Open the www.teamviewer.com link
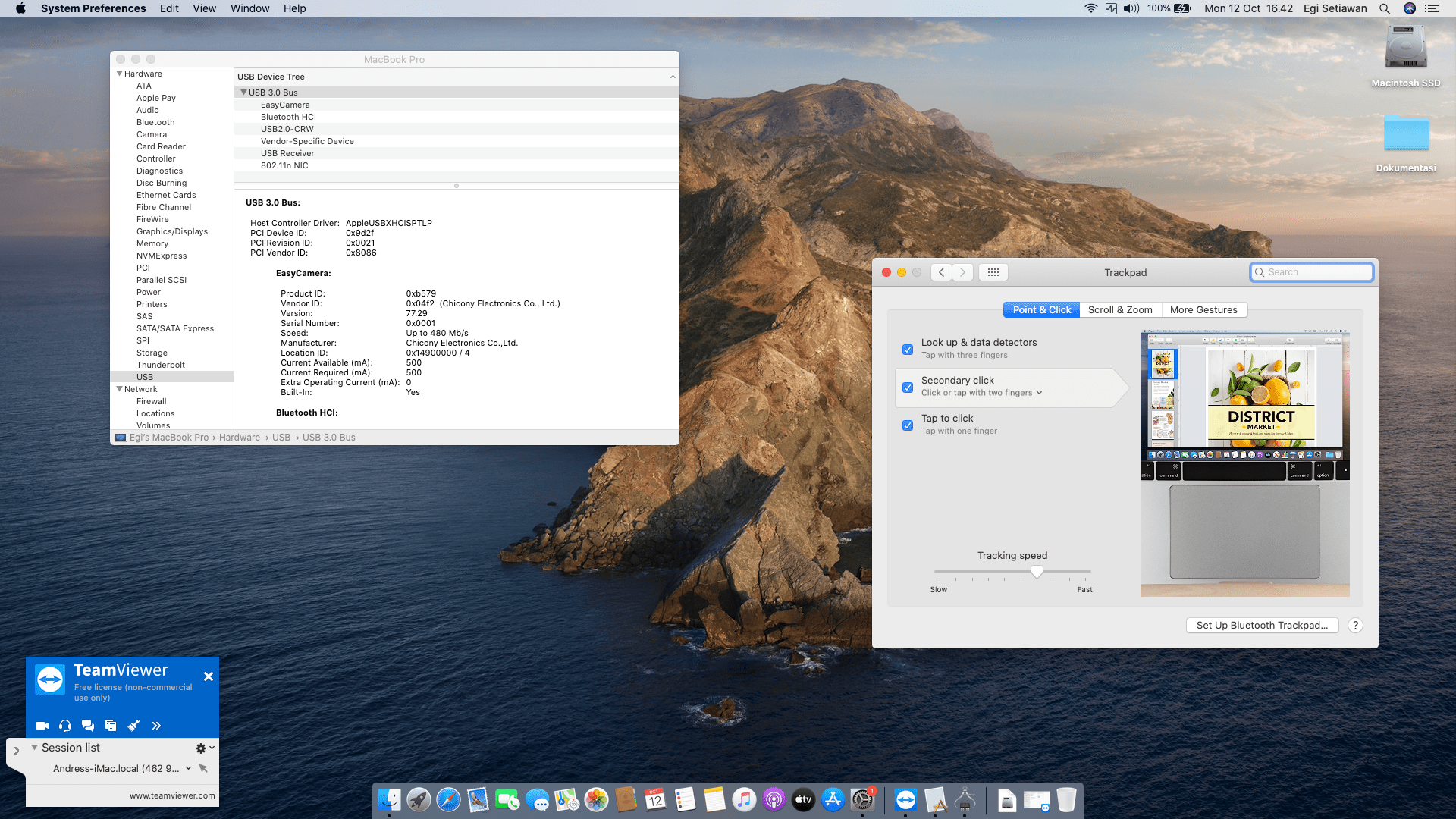Viewport: 1456px width, 819px height. coord(172,795)
